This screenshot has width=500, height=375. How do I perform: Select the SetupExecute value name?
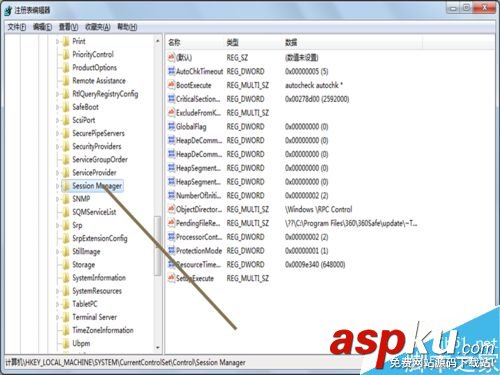click(x=195, y=278)
